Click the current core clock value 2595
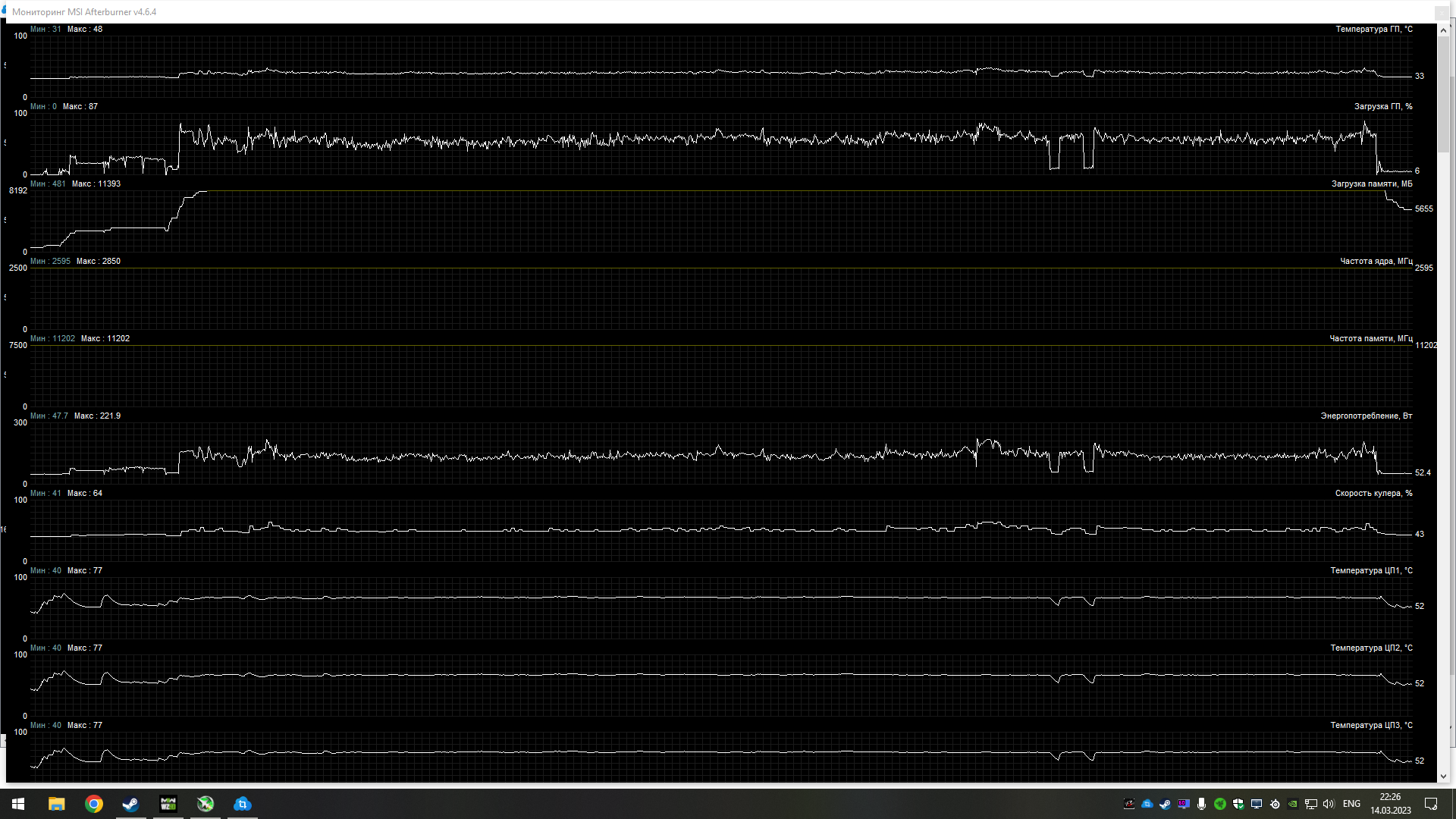The height and width of the screenshot is (819, 1456). coord(1424,268)
